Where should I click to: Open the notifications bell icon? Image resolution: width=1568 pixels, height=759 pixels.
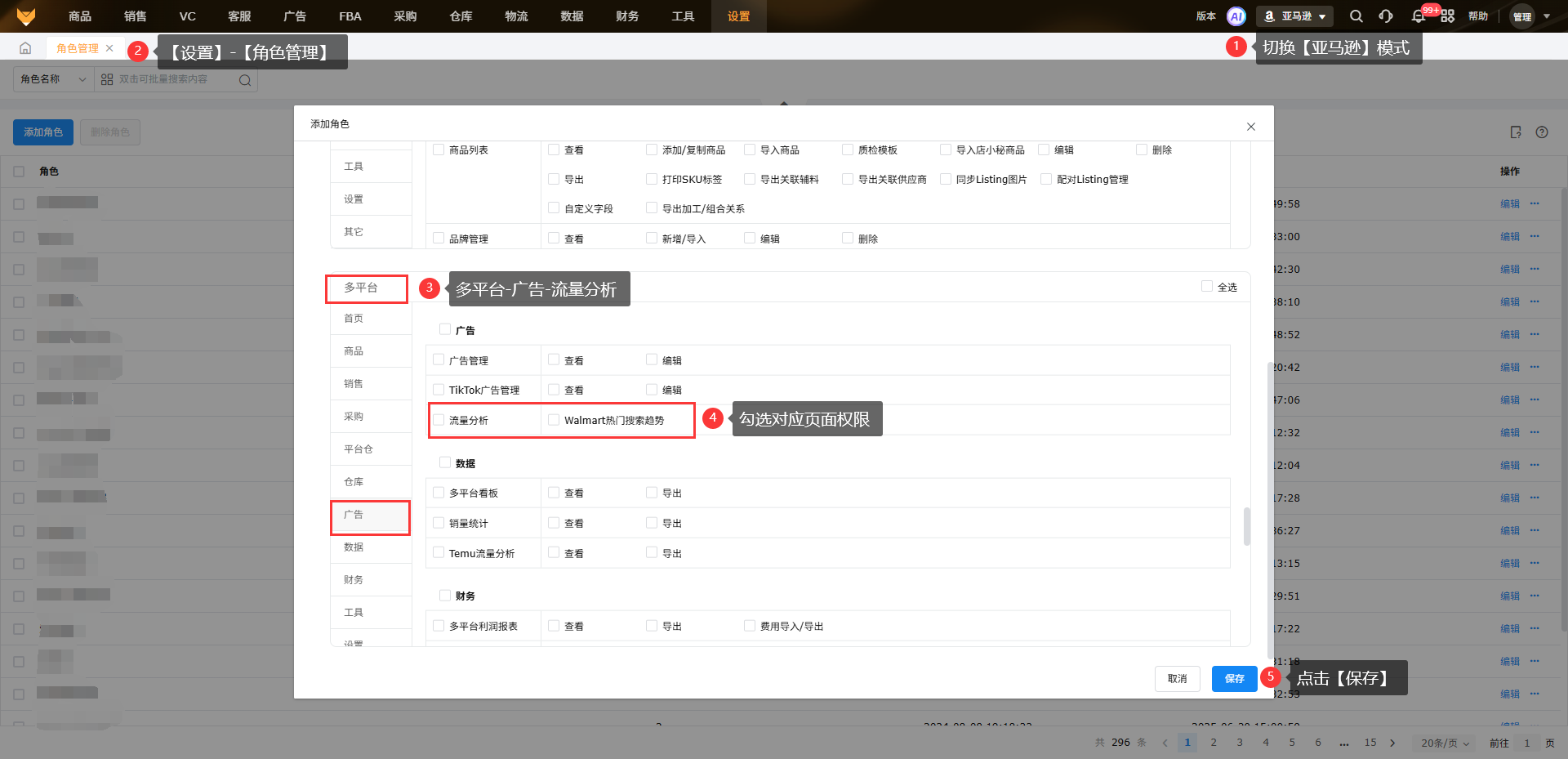point(1419,16)
